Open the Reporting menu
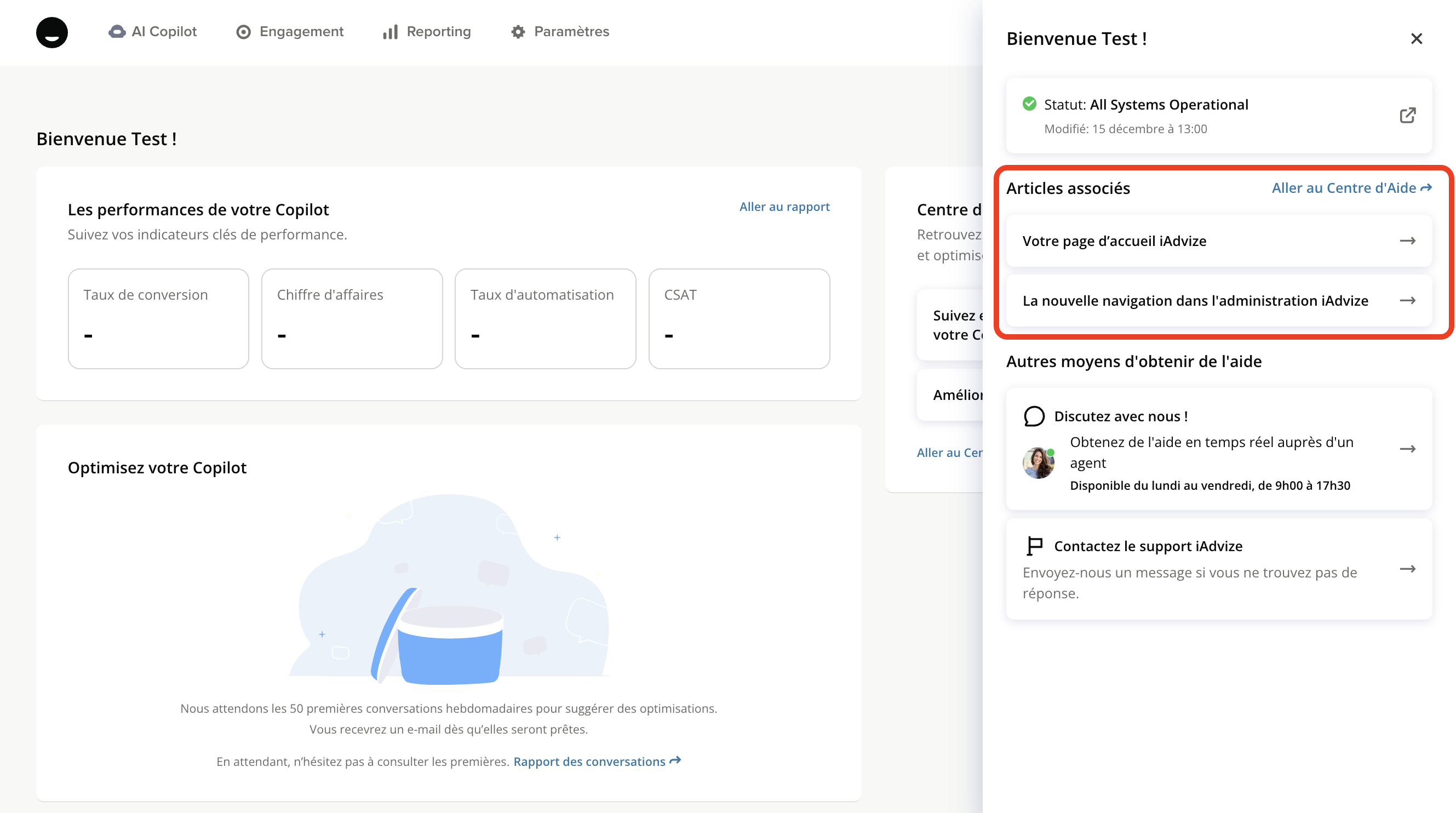 tap(427, 32)
